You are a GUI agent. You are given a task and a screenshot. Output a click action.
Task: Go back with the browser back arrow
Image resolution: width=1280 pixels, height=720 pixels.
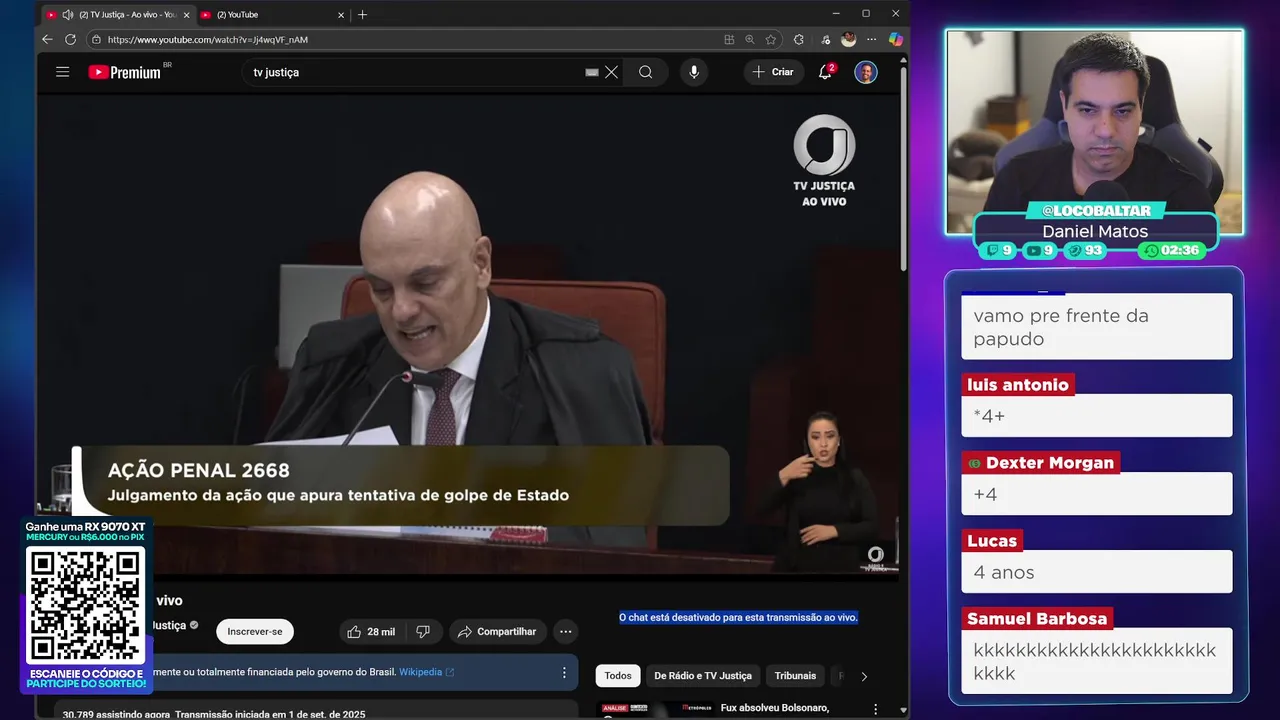(x=47, y=39)
